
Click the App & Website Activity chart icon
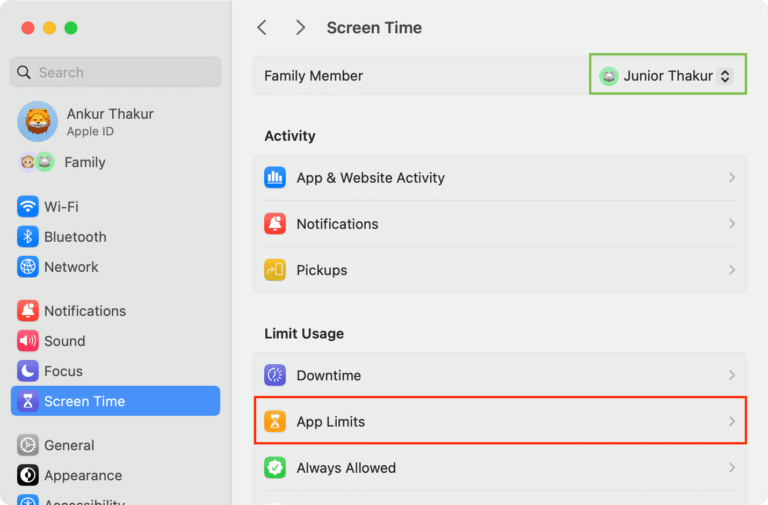click(x=275, y=177)
